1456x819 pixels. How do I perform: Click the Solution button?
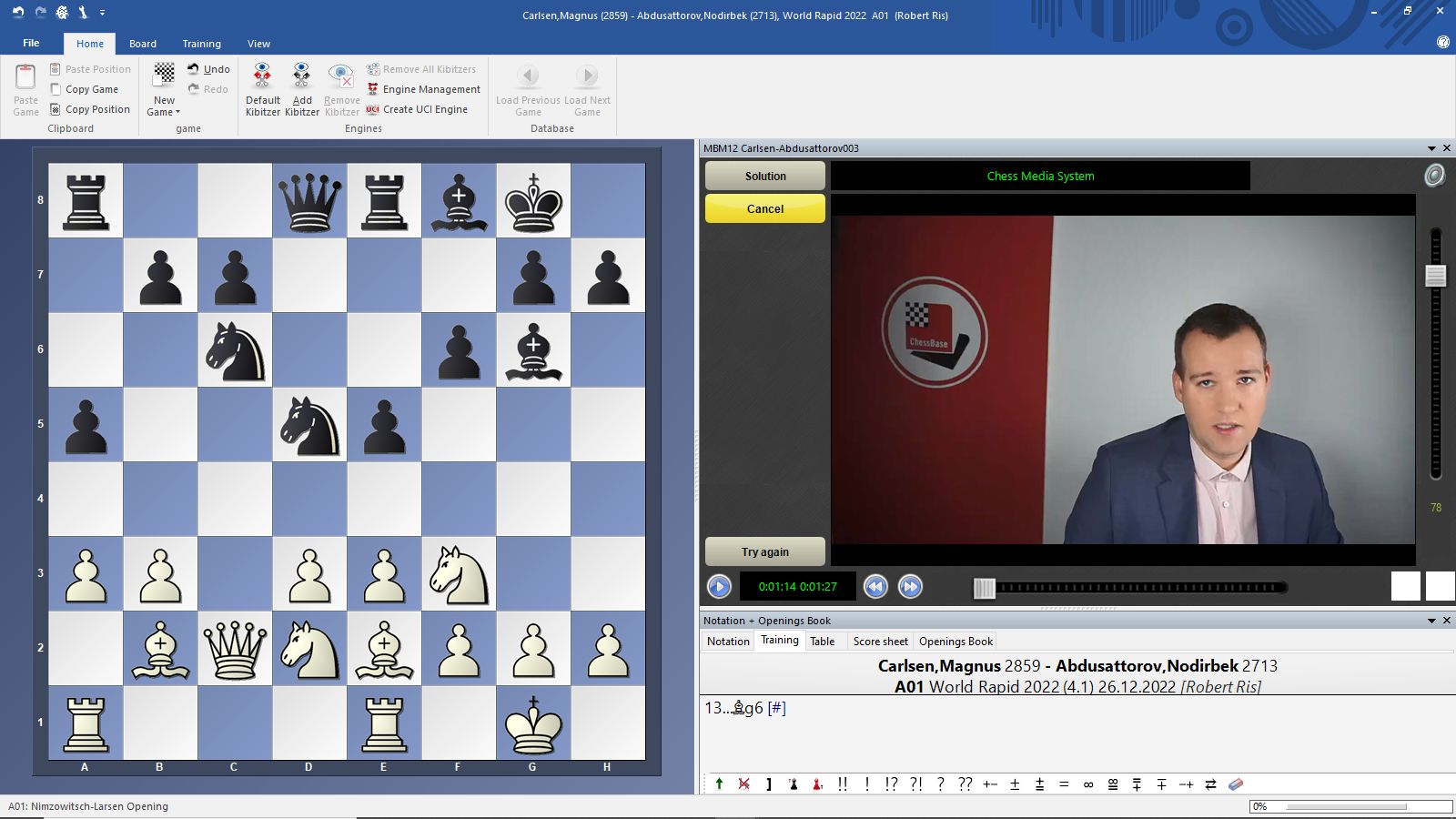pyautogui.click(x=765, y=177)
